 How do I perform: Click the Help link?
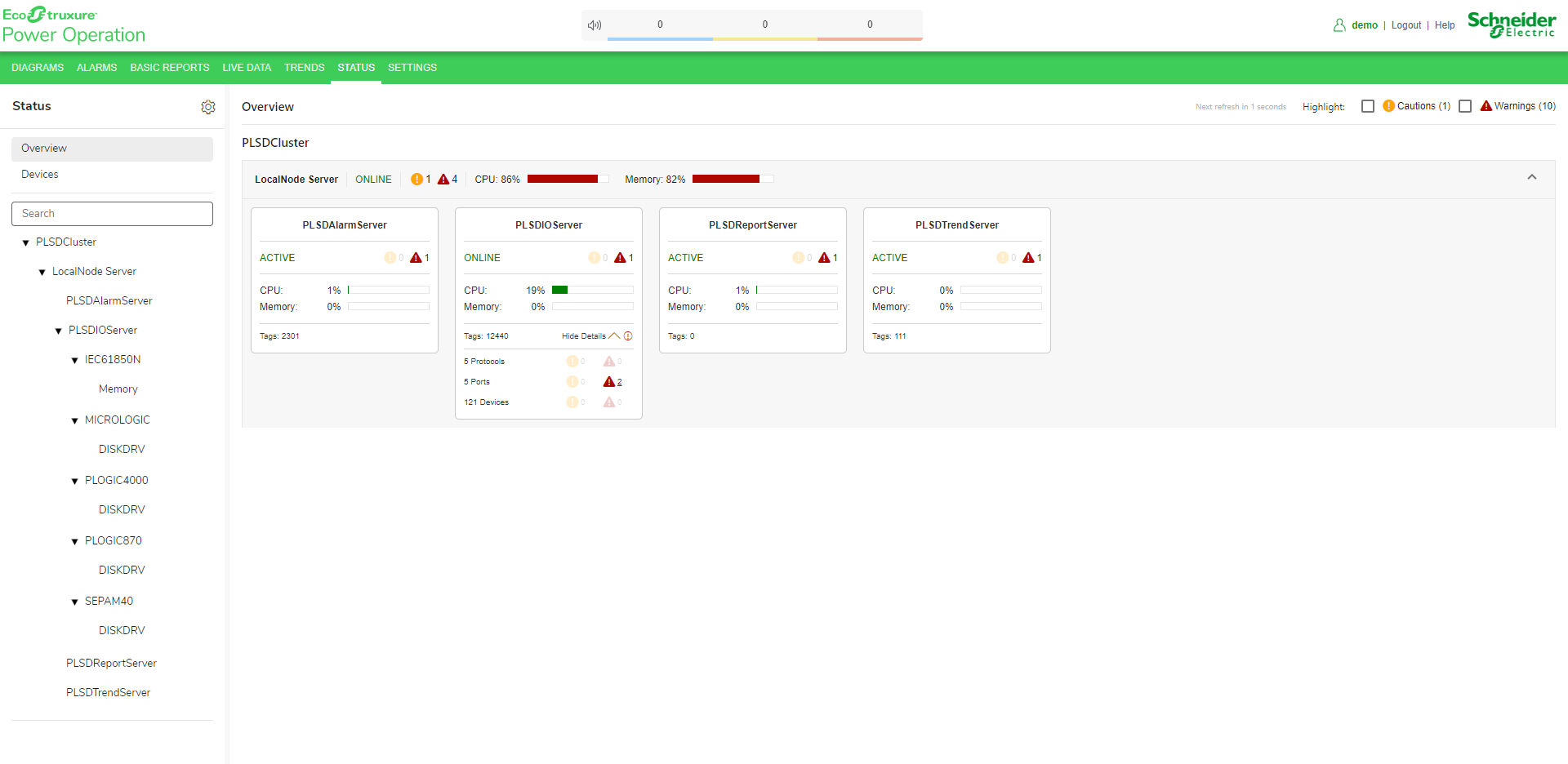(1445, 25)
